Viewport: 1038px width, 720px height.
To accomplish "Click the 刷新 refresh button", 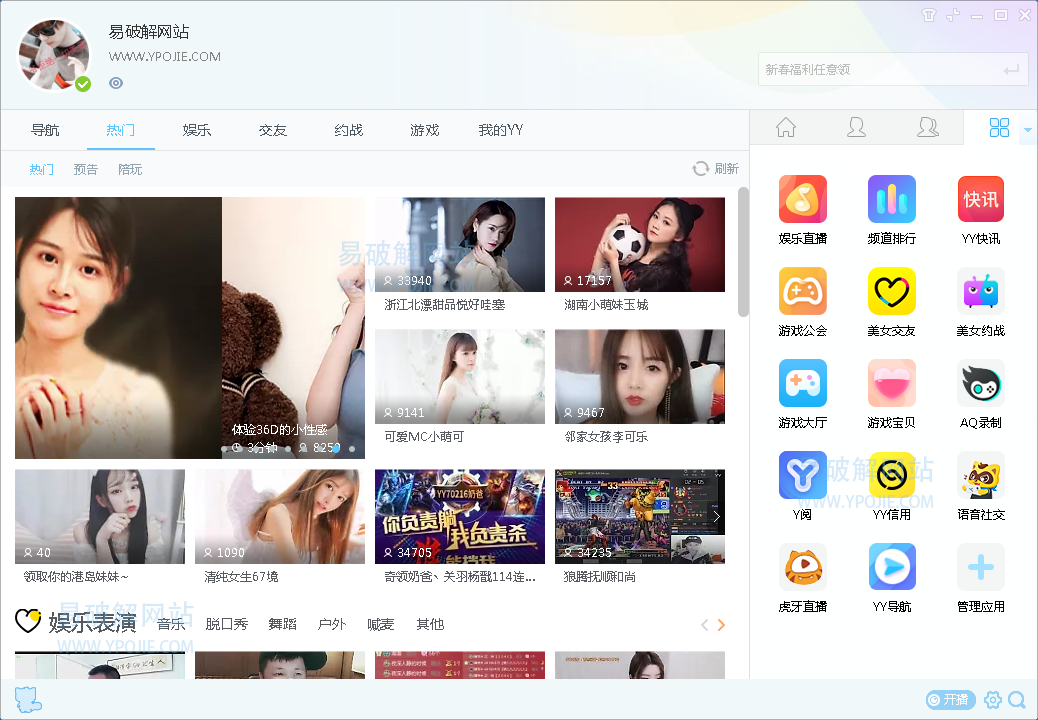I will click(716, 169).
